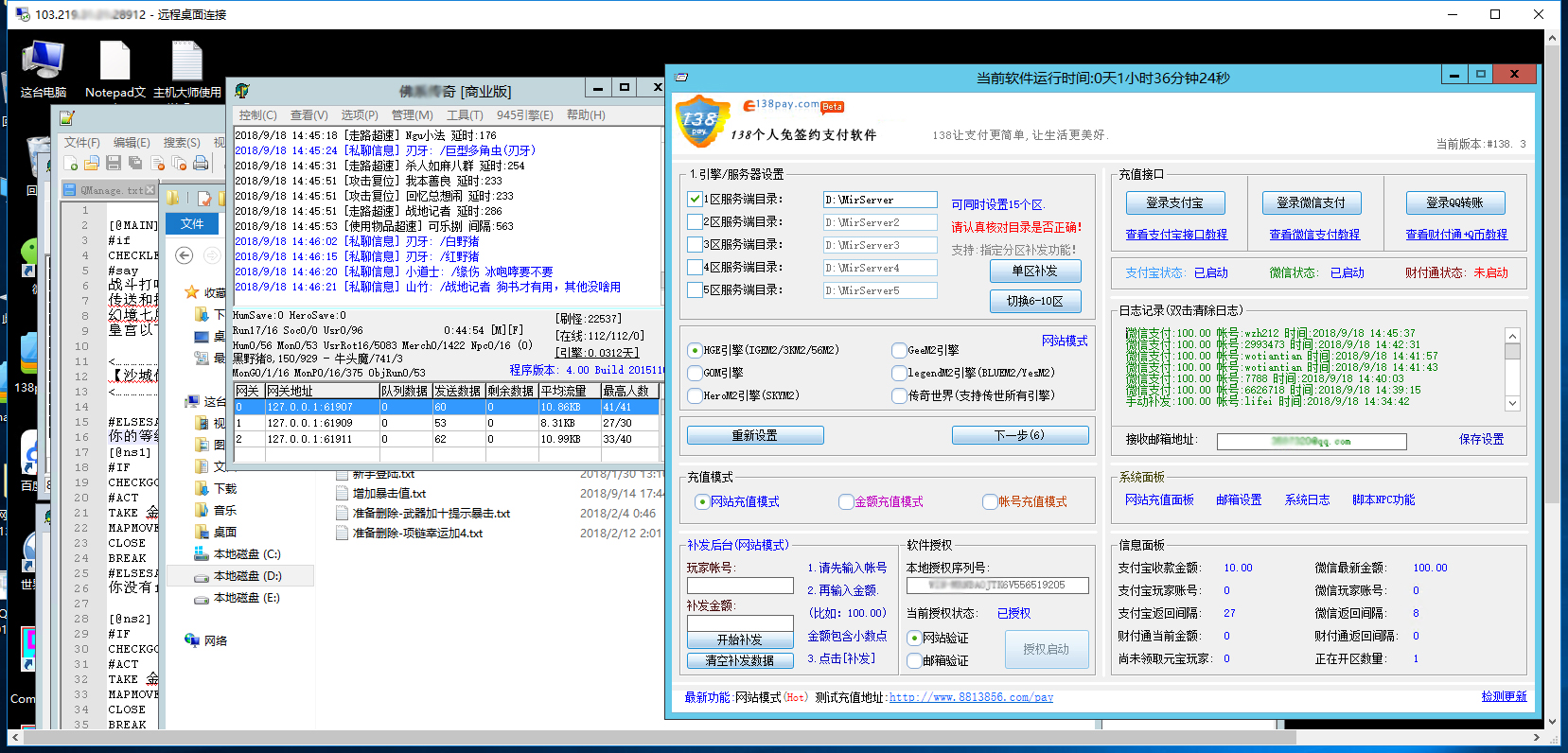Image resolution: width=1568 pixels, height=753 pixels.
Task: Close the QManage.txt tab
Action: pos(151,190)
